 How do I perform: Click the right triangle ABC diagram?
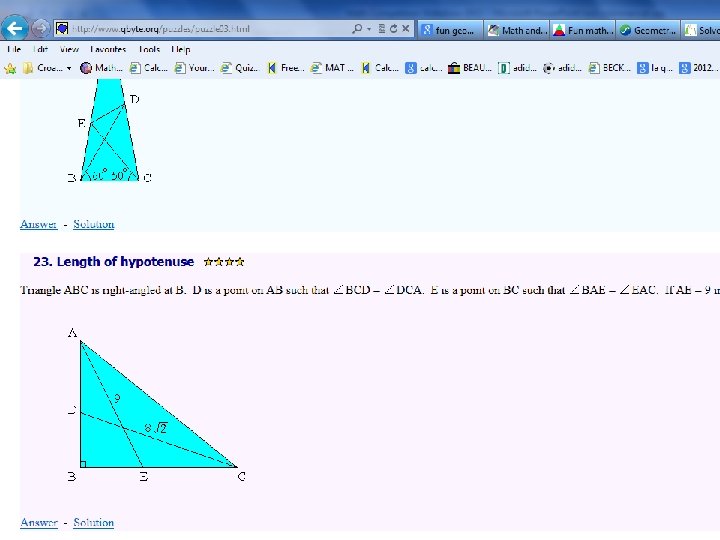click(156, 405)
